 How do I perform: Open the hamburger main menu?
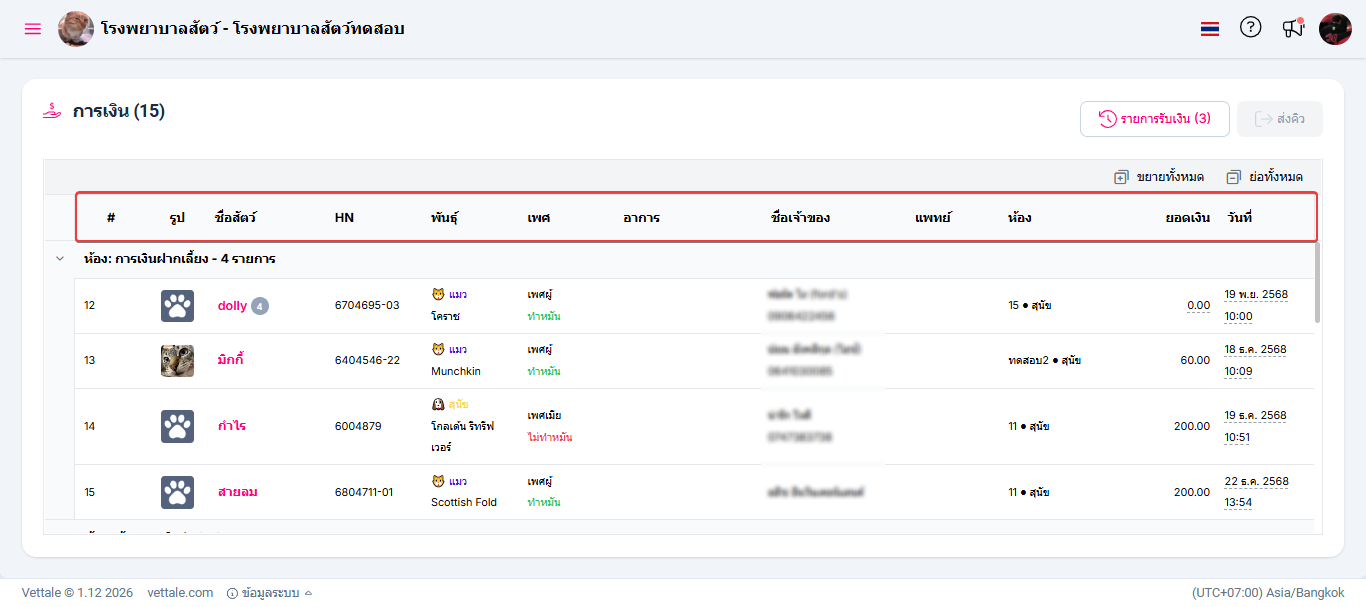33,29
